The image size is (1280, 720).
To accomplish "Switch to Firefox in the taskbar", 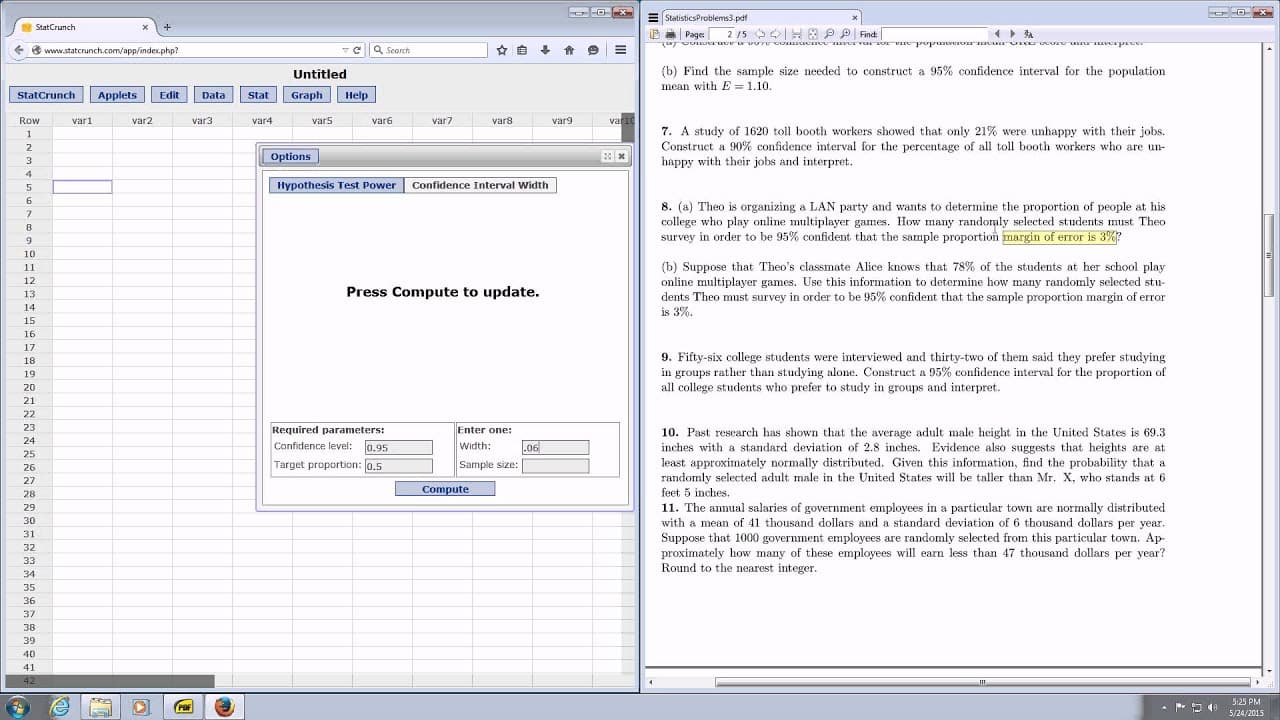I will (224, 706).
